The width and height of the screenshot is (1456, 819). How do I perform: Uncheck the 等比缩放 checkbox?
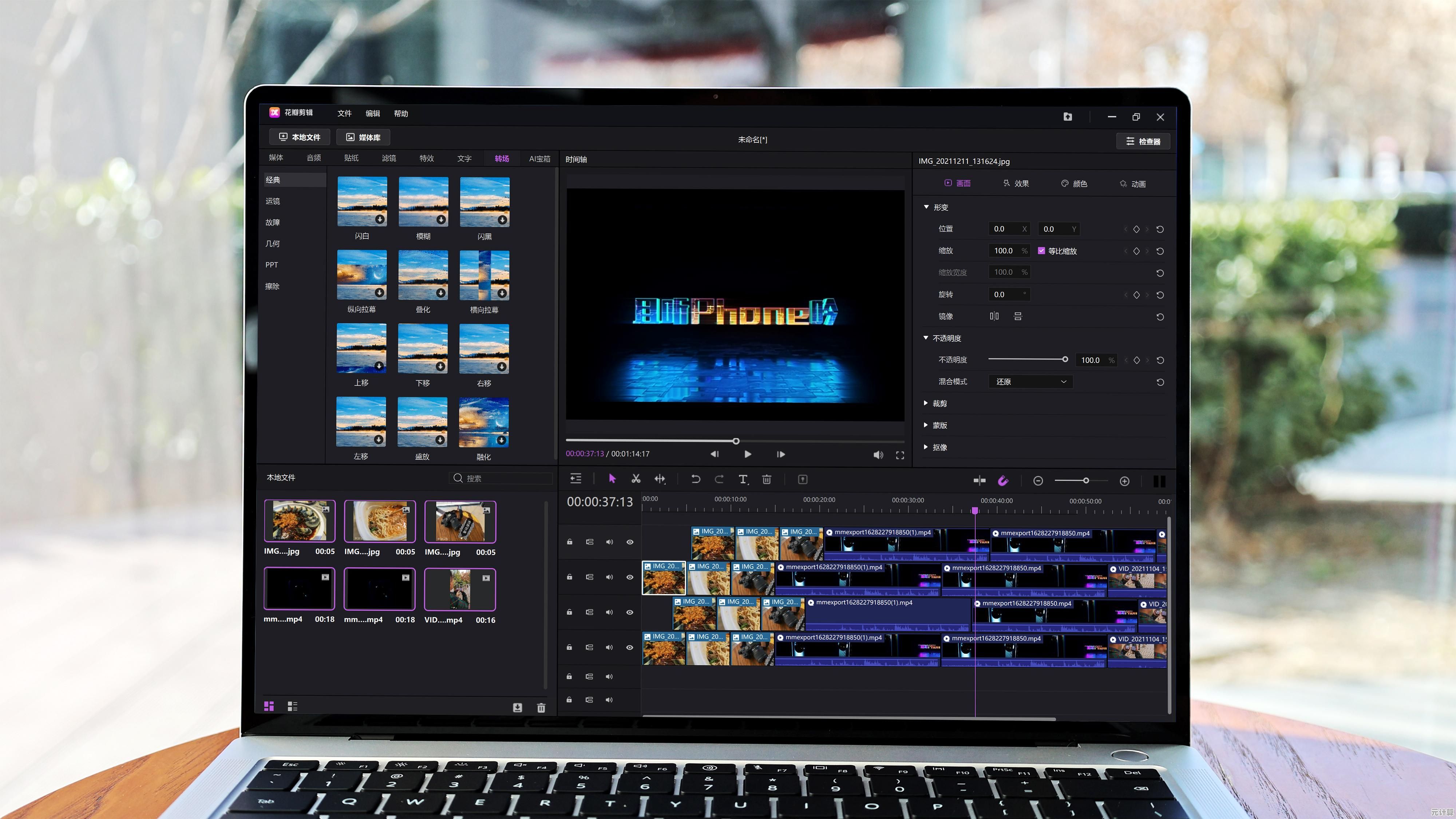[x=1041, y=250]
